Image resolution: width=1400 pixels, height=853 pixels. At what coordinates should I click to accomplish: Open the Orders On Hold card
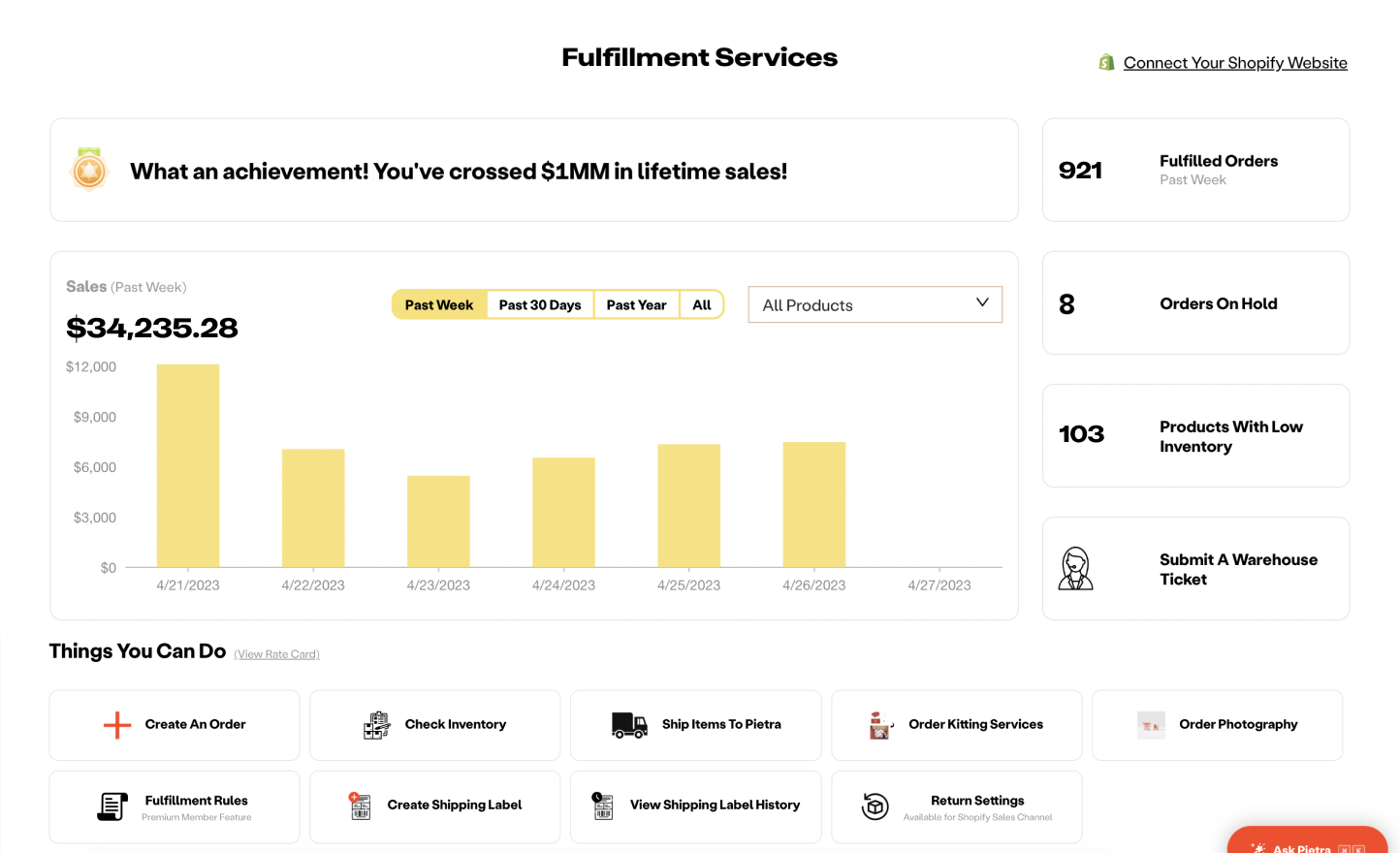1195,303
